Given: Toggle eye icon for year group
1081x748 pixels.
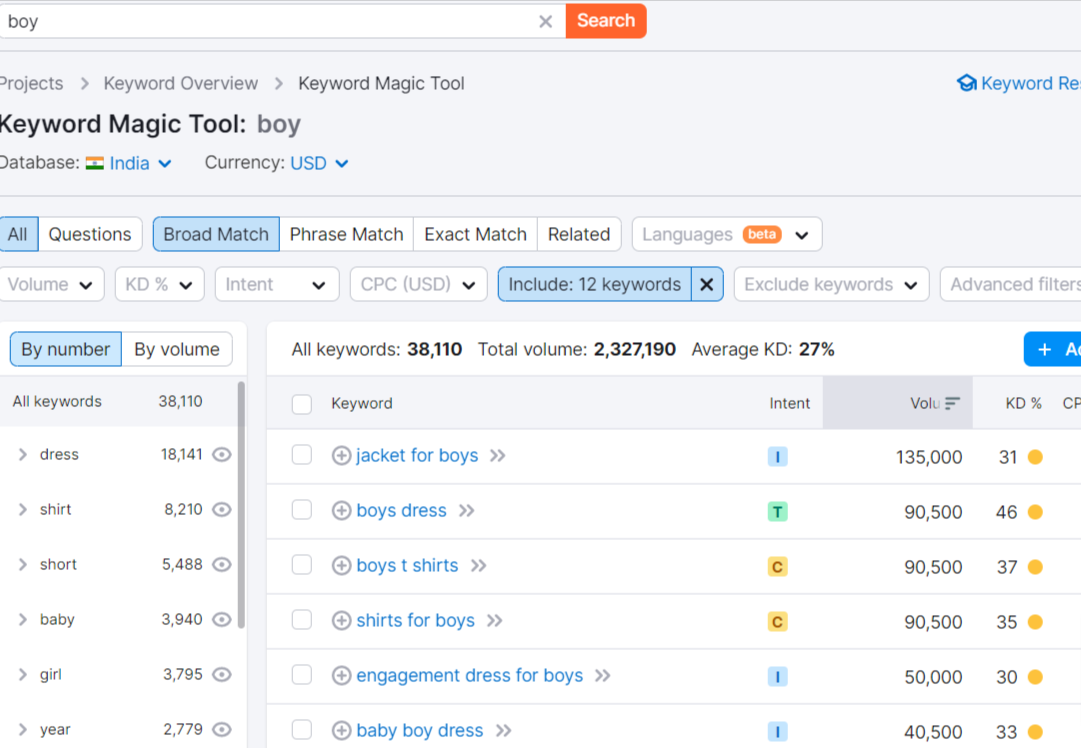Looking at the screenshot, I should pyautogui.click(x=221, y=729).
